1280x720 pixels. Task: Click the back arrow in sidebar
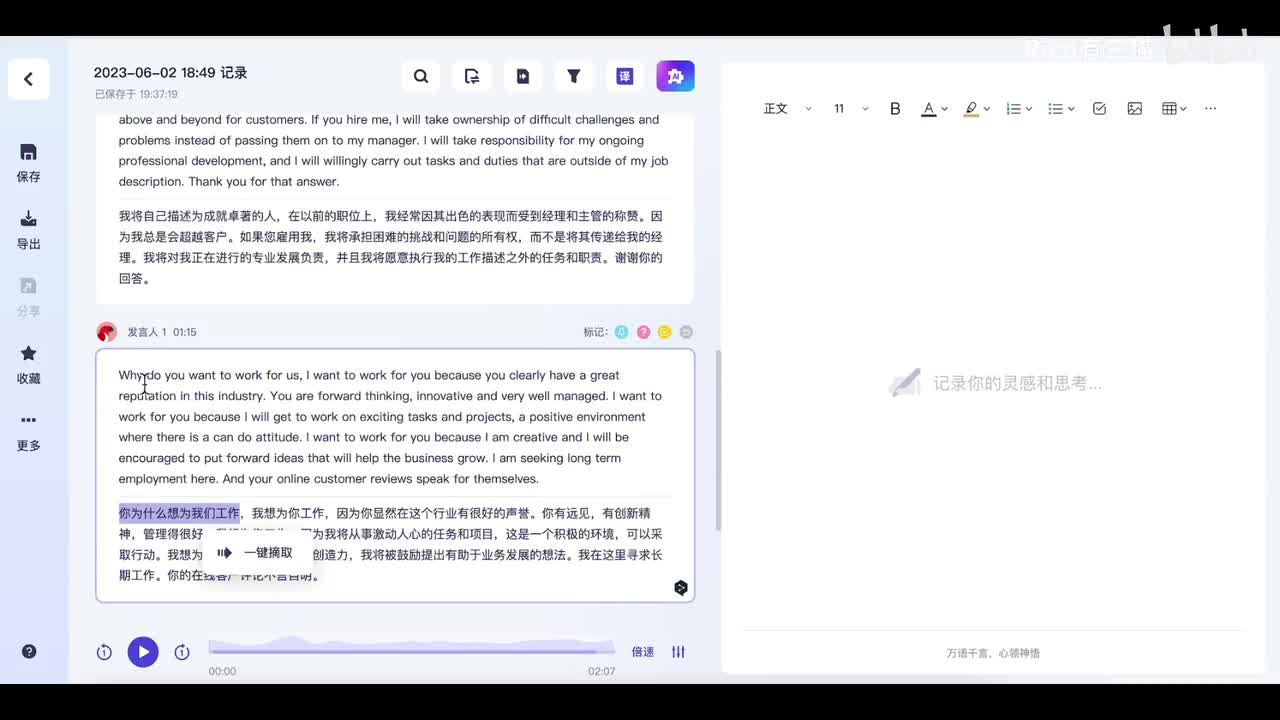click(x=28, y=79)
